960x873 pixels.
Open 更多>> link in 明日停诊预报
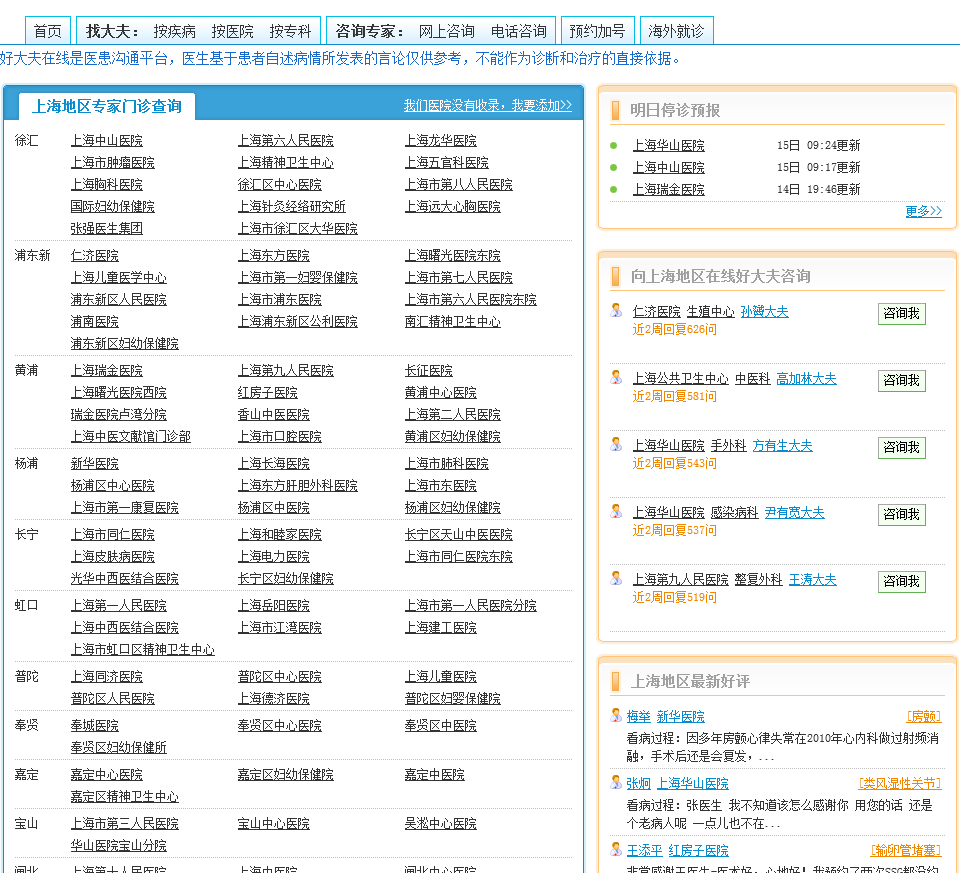(x=923, y=211)
